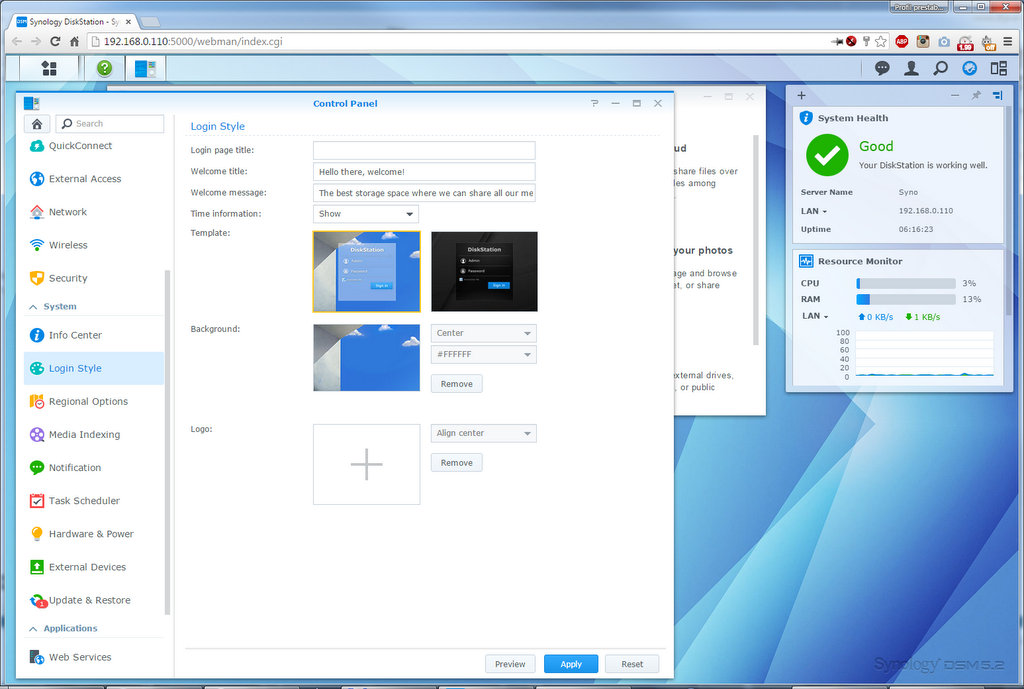
Task: Open Media Indexing settings
Action: 94,434
